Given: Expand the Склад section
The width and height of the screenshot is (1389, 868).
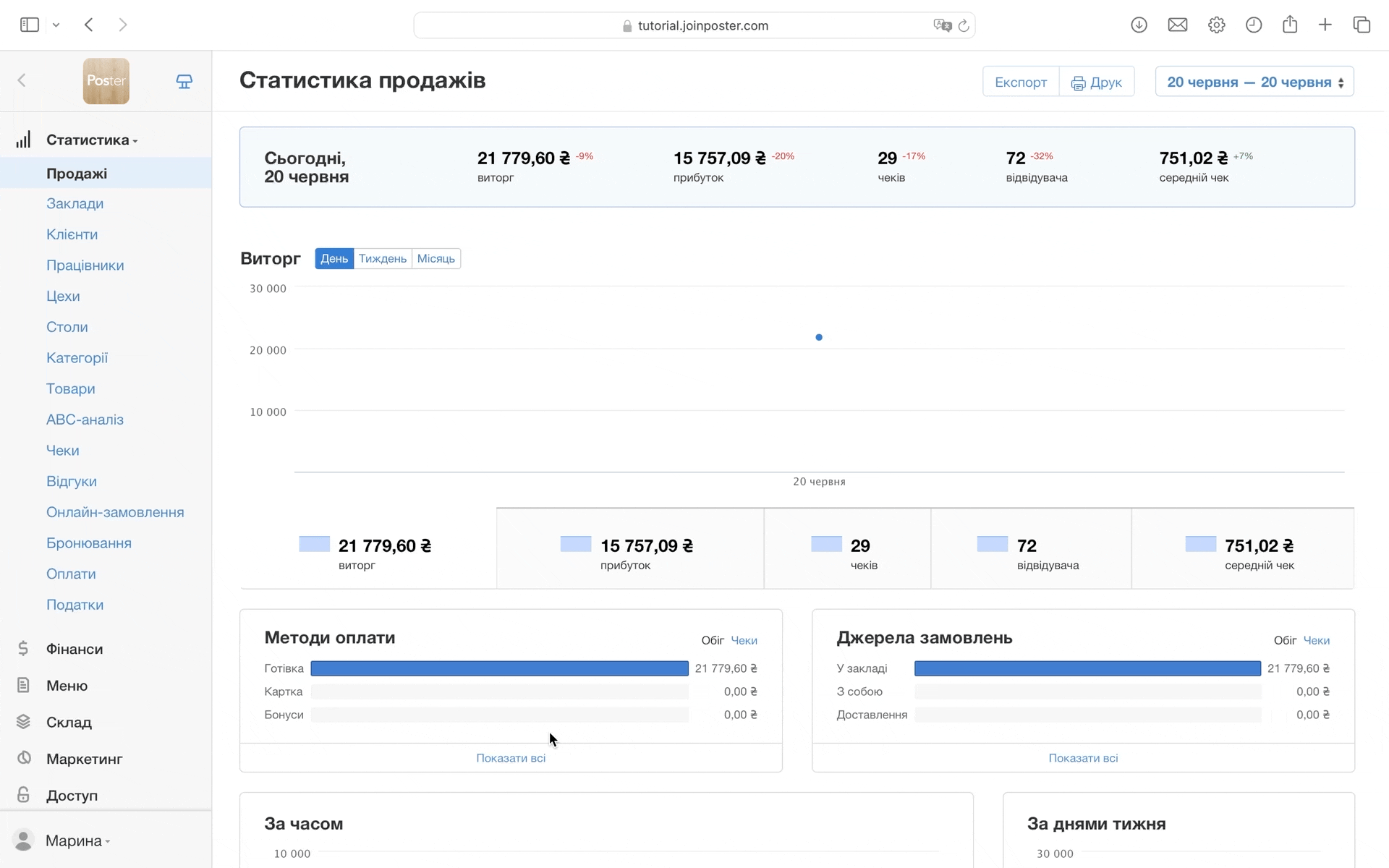Looking at the screenshot, I should tap(69, 723).
